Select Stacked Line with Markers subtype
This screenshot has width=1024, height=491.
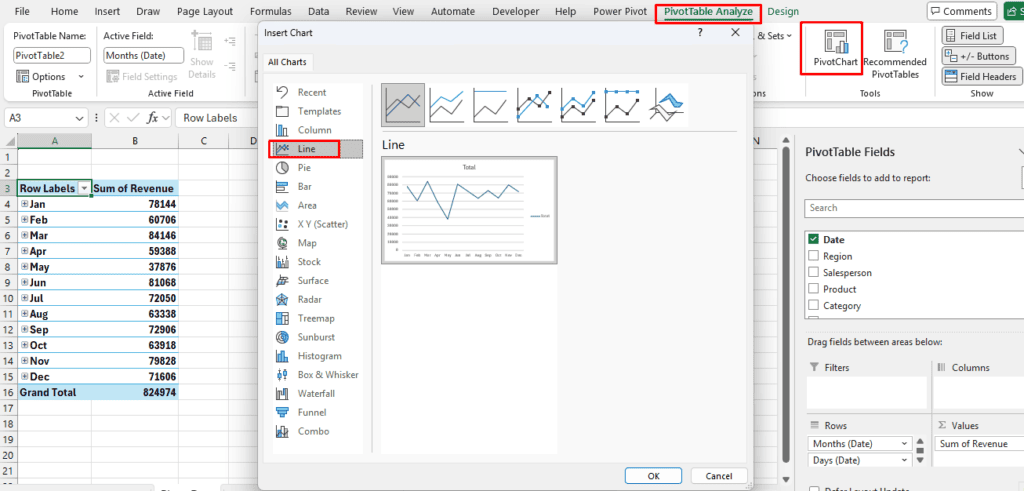579,104
